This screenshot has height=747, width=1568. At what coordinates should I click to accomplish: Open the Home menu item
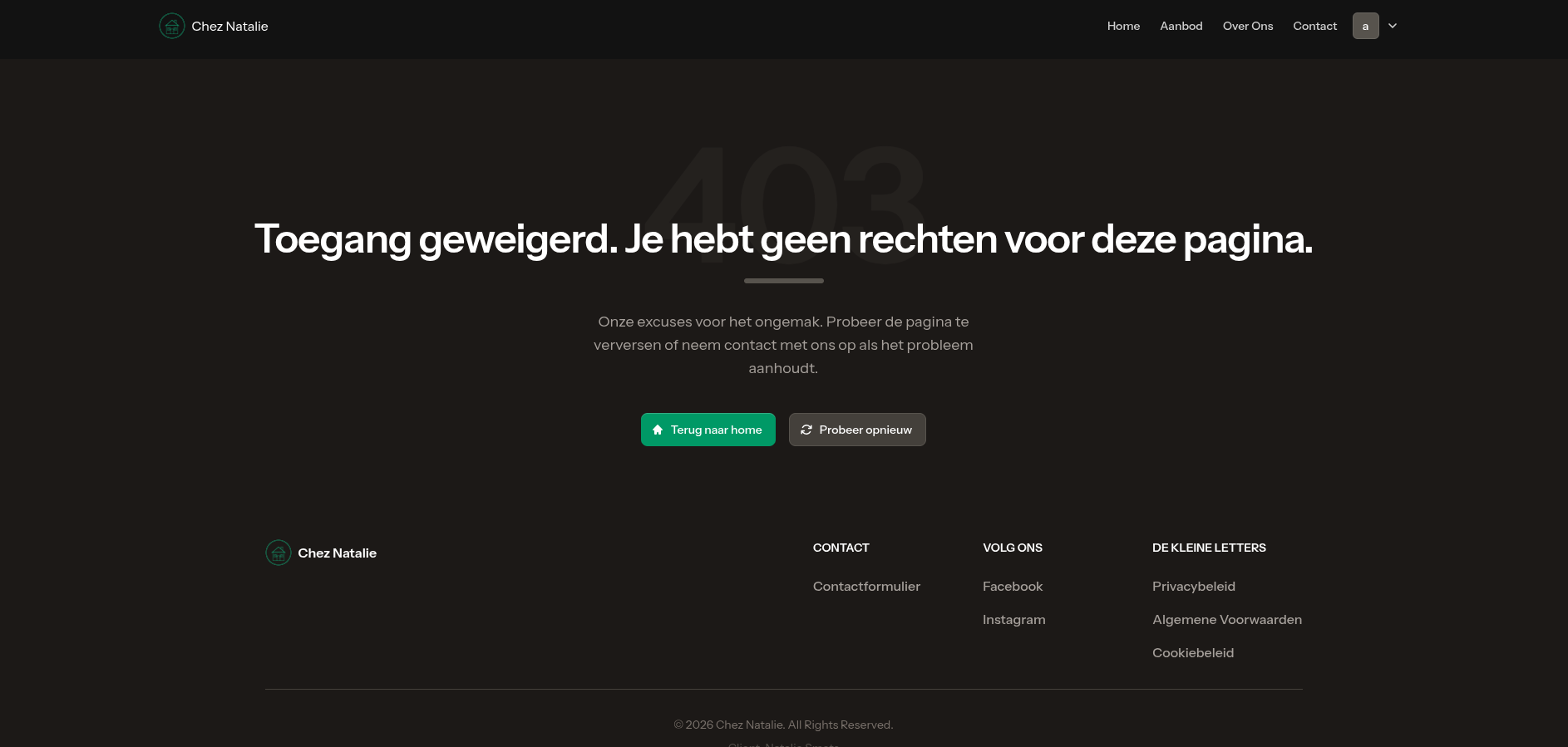click(x=1123, y=26)
